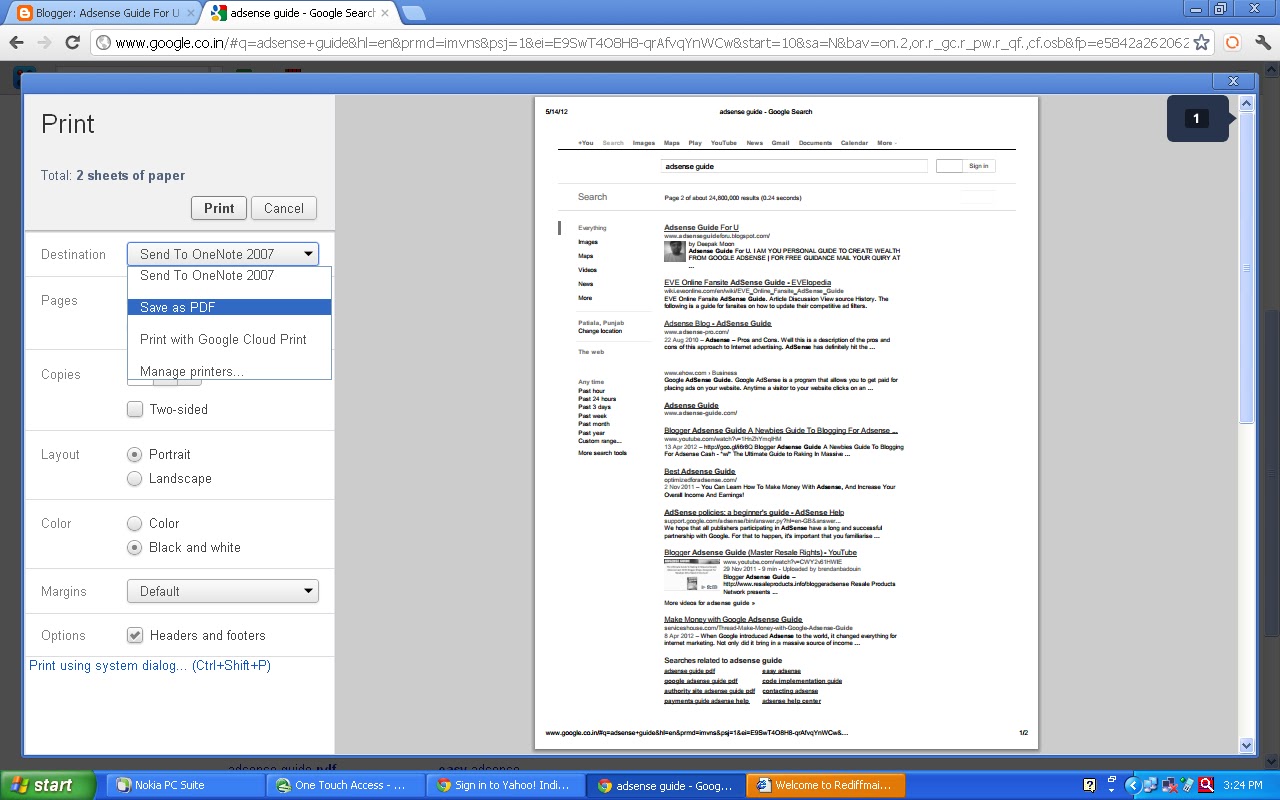This screenshot has width=1280, height=800.
Task: Switch to adsense guide Google Search tab
Action: click(297, 14)
